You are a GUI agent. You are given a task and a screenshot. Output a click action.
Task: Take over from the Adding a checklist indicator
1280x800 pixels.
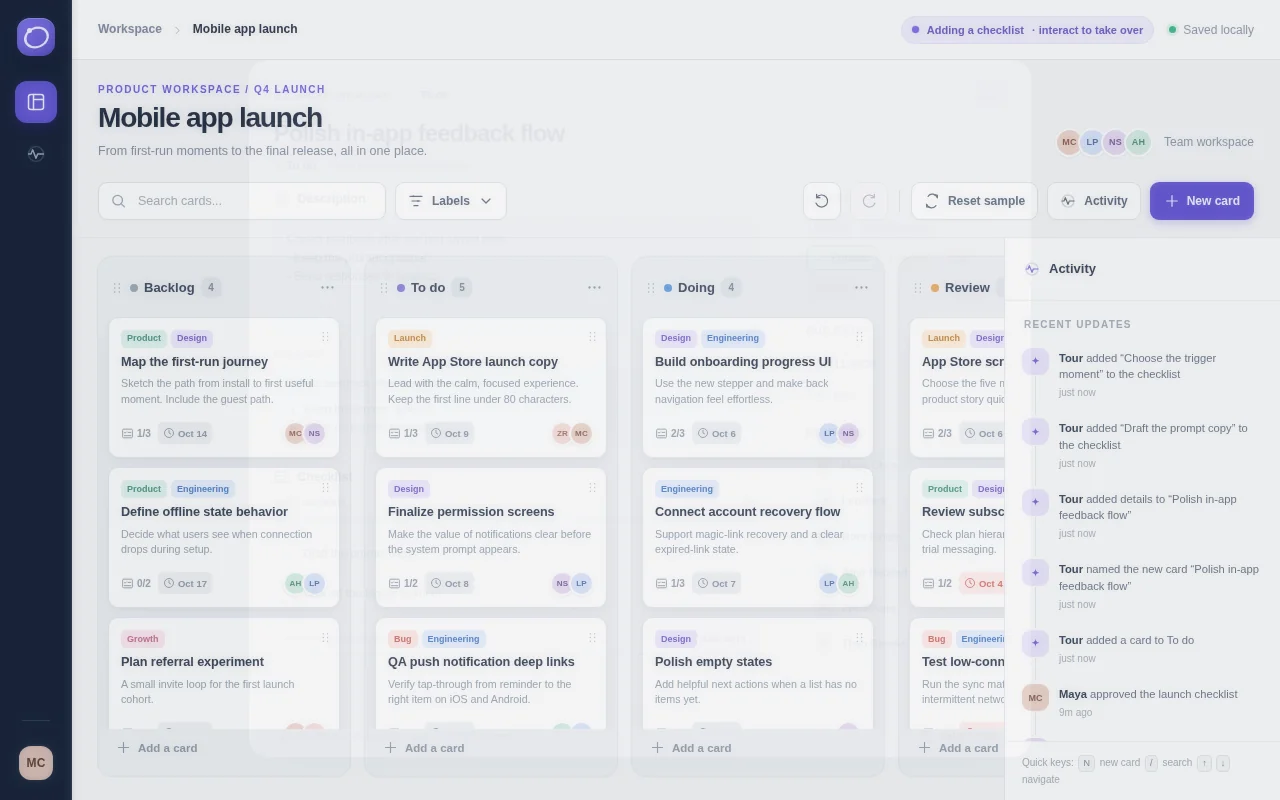[1027, 30]
